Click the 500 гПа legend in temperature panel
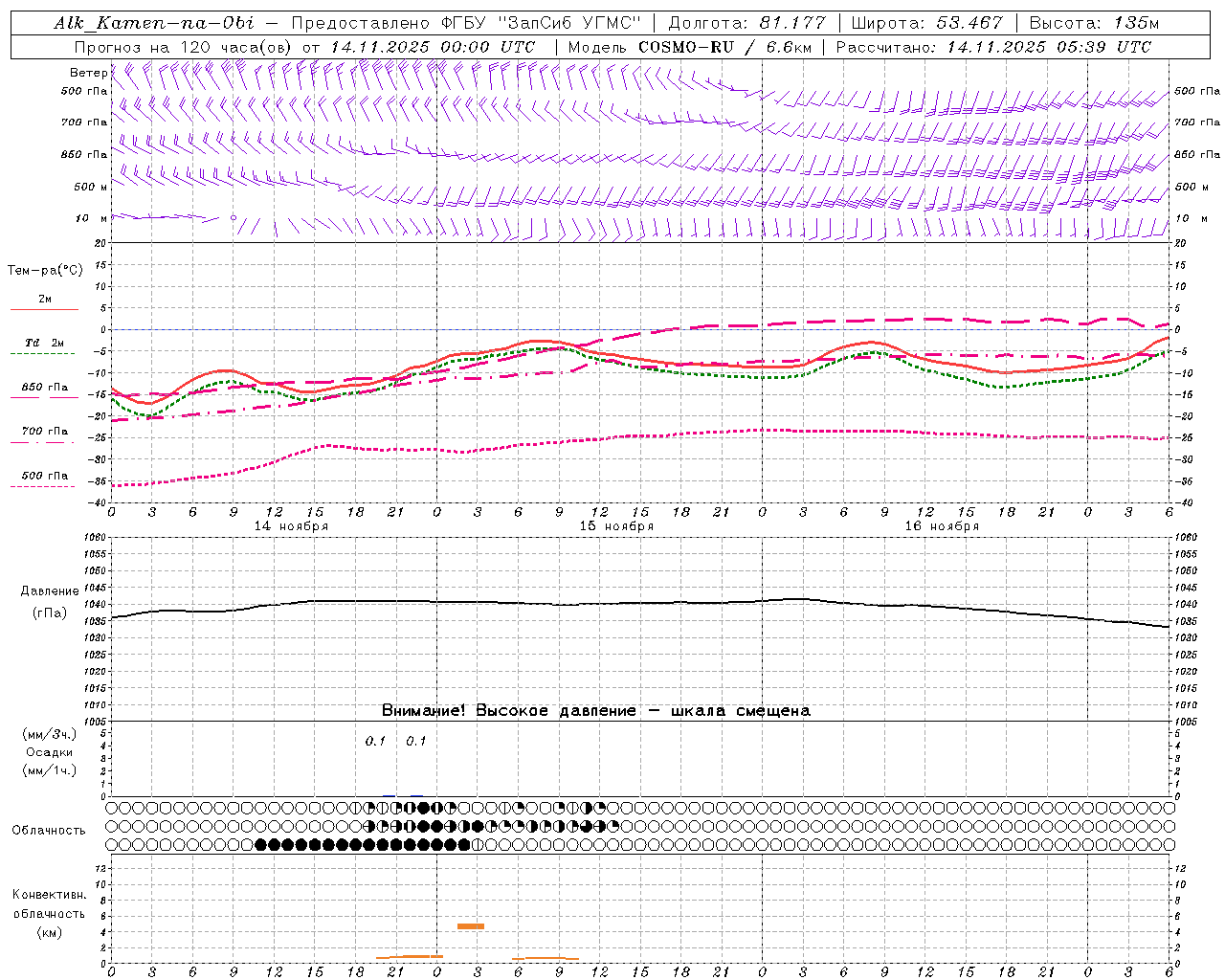The image size is (1225, 980). tap(45, 475)
